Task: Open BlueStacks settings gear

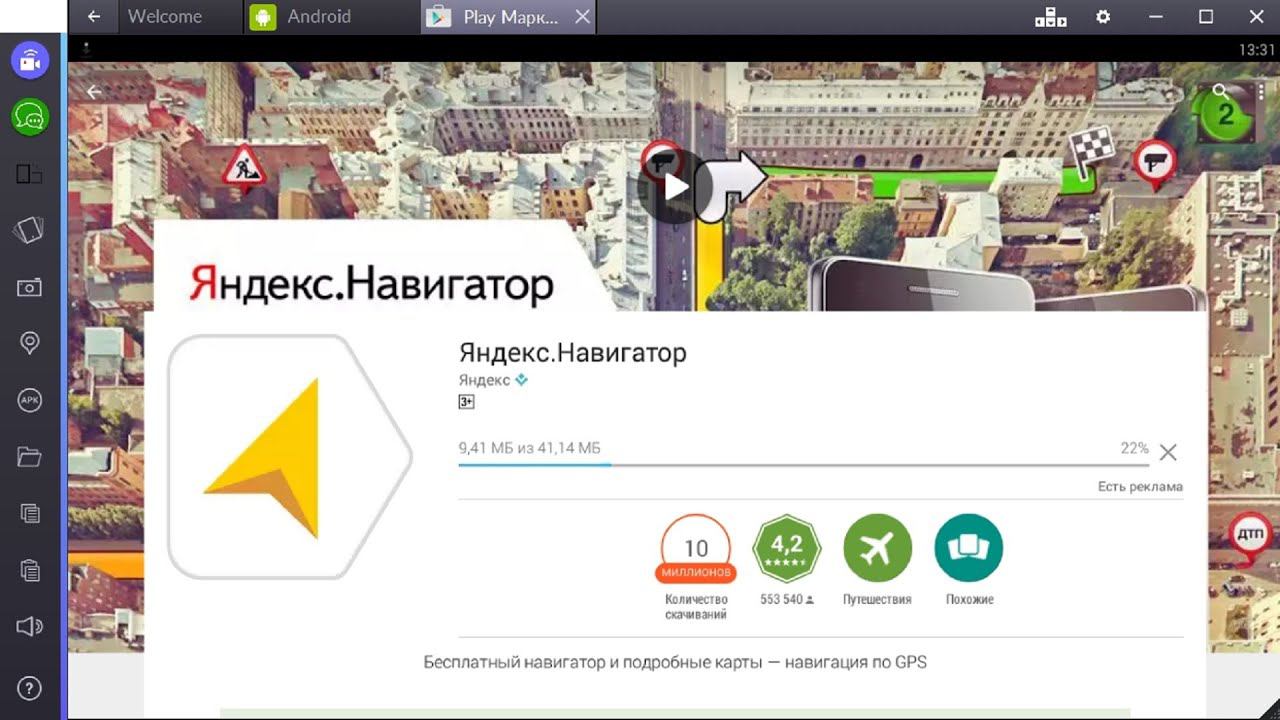Action: pyautogui.click(x=1103, y=17)
